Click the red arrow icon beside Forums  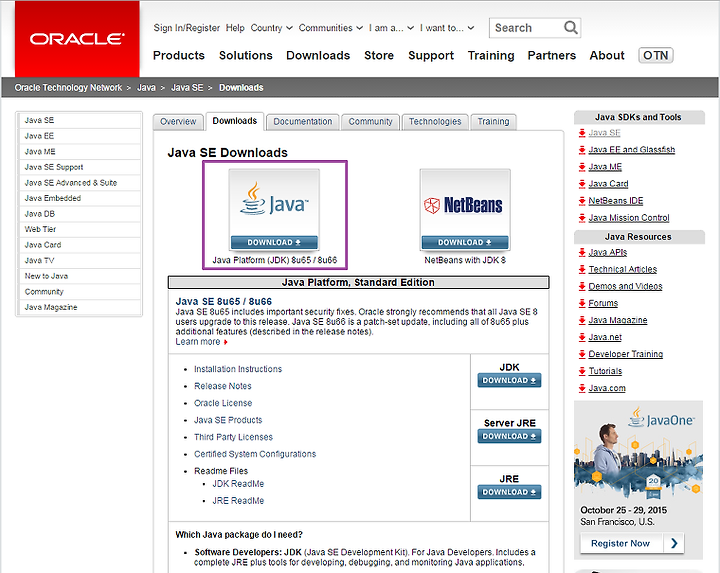point(582,303)
